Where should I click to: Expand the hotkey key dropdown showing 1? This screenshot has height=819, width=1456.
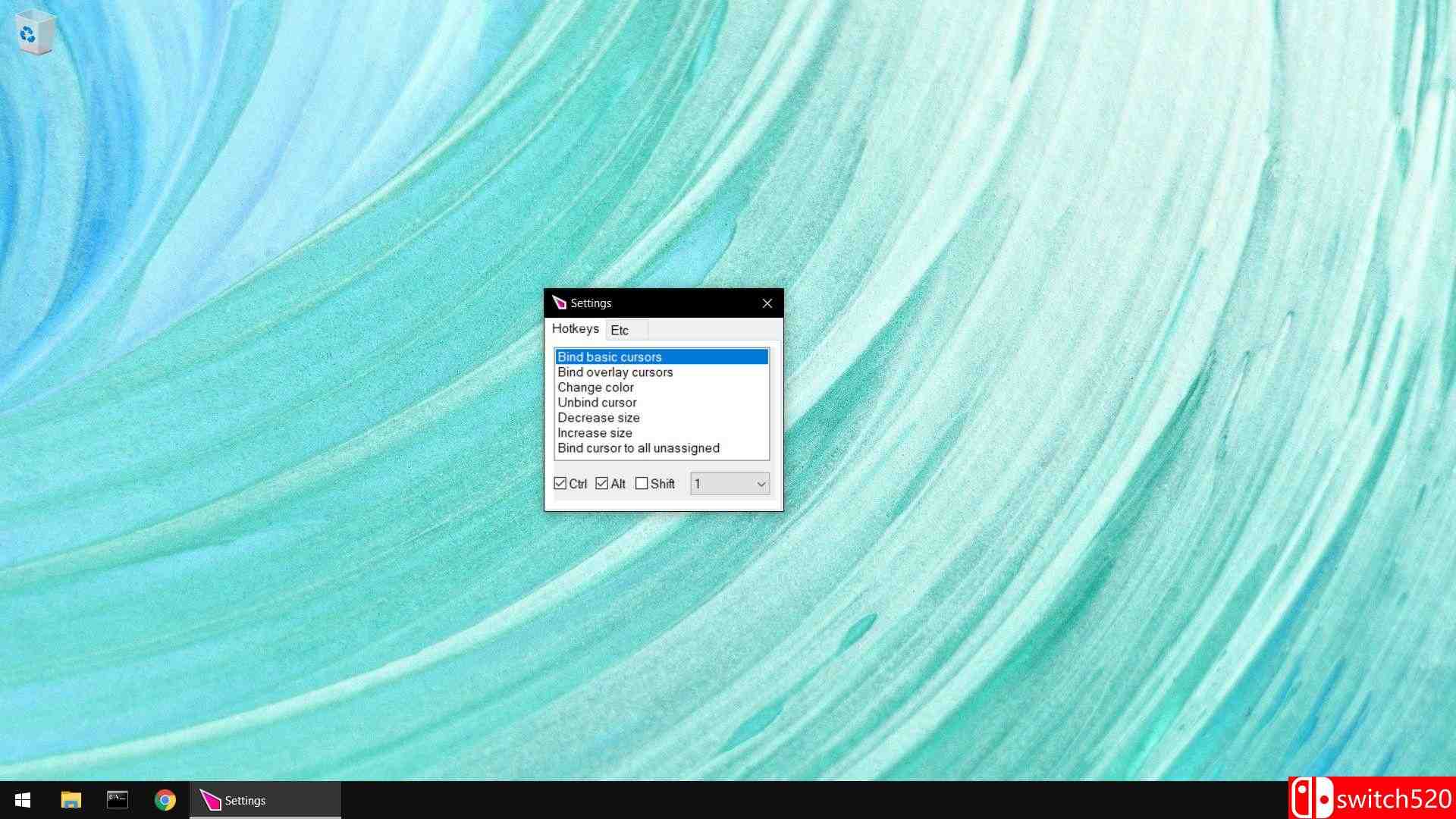pos(761,484)
